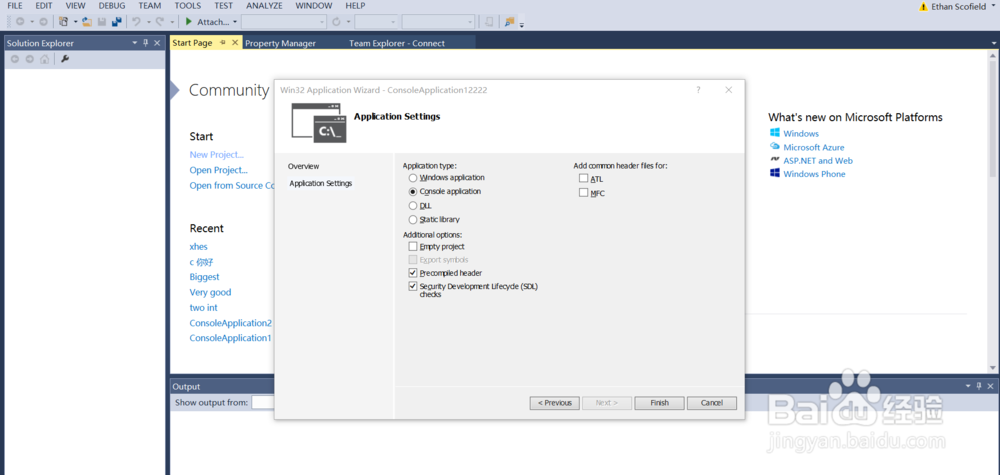This screenshot has height=475, width=1000.
Task: Open the Show output from combo box
Action: tap(263, 403)
